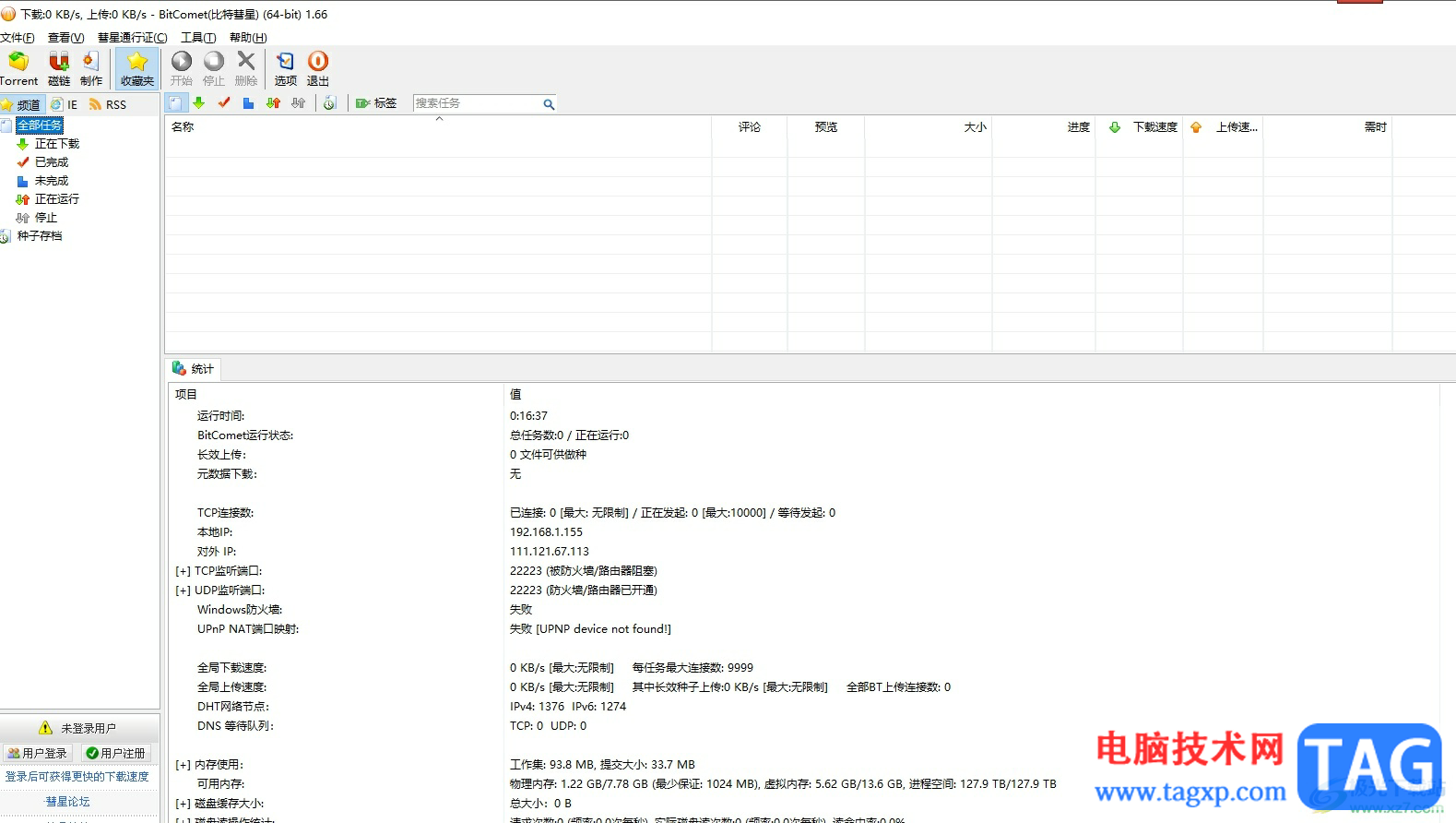
Task: Open the 查看(V) menu
Action: (x=65, y=38)
